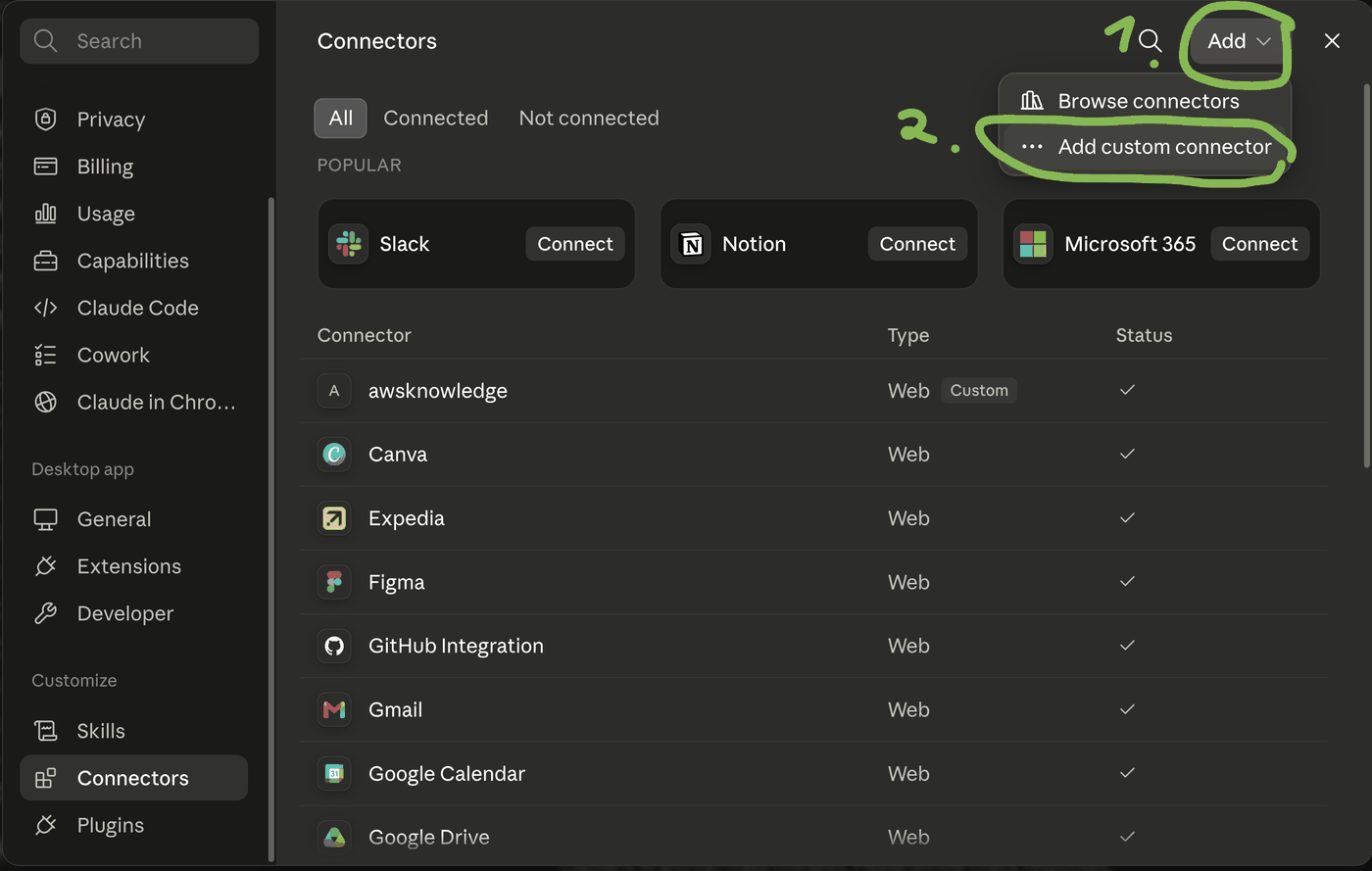Image resolution: width=1372 pixels, height=871 pixels.
Task: Click the Type column header
Action: 908,335
